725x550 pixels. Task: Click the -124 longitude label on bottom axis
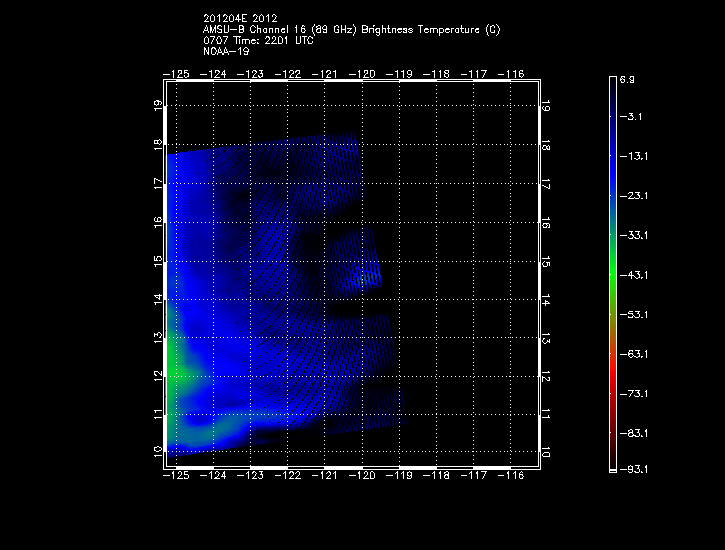click(213, 475)
